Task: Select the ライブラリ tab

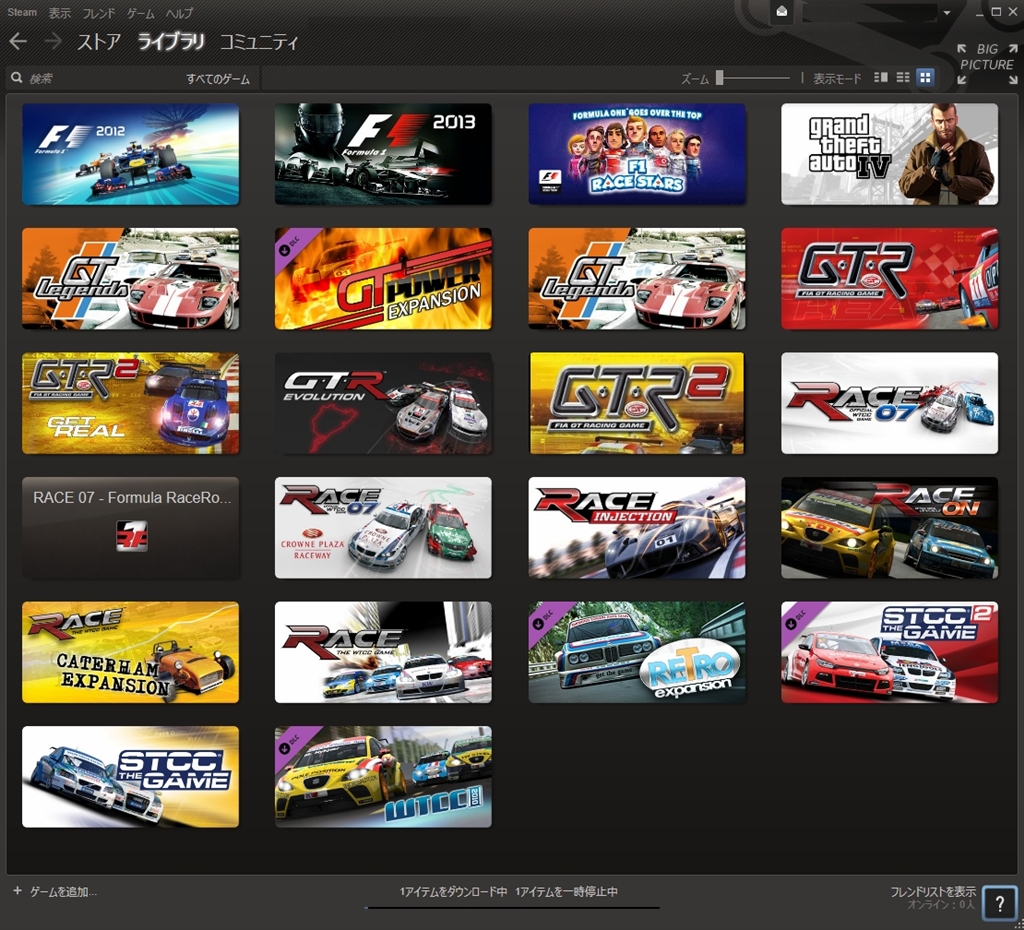Action: [170, 42]
